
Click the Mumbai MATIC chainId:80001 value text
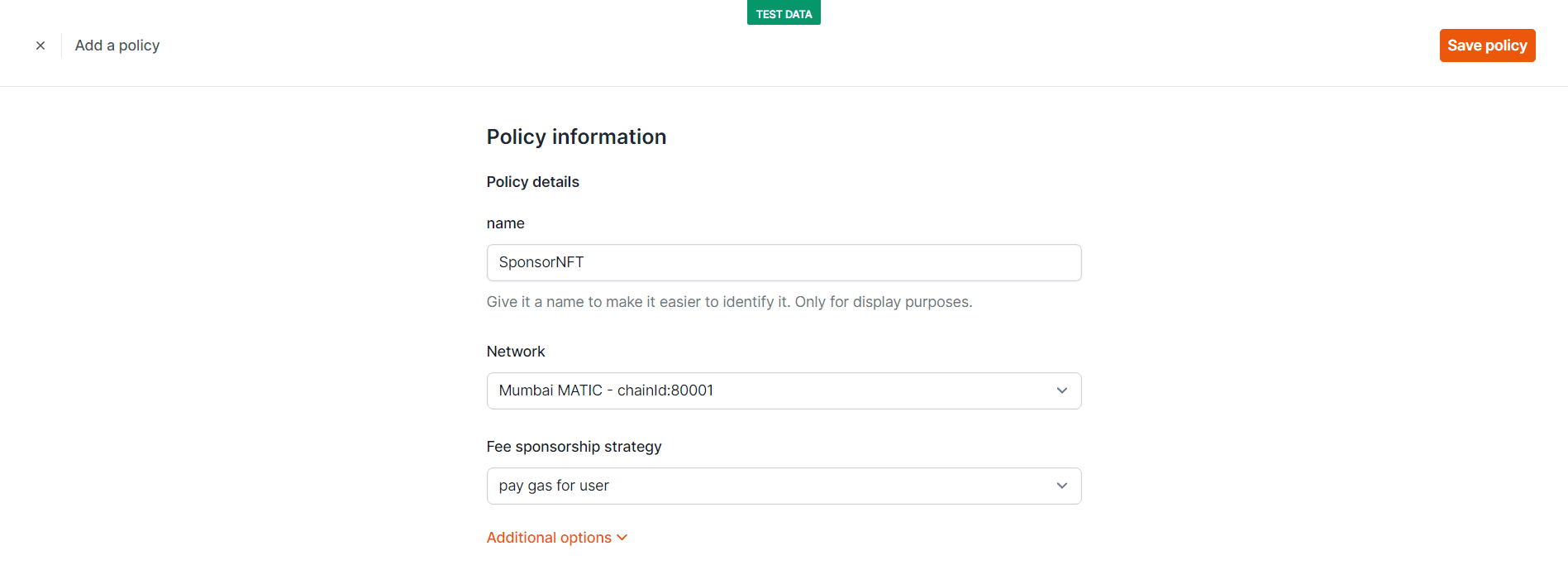click(606, 390)
